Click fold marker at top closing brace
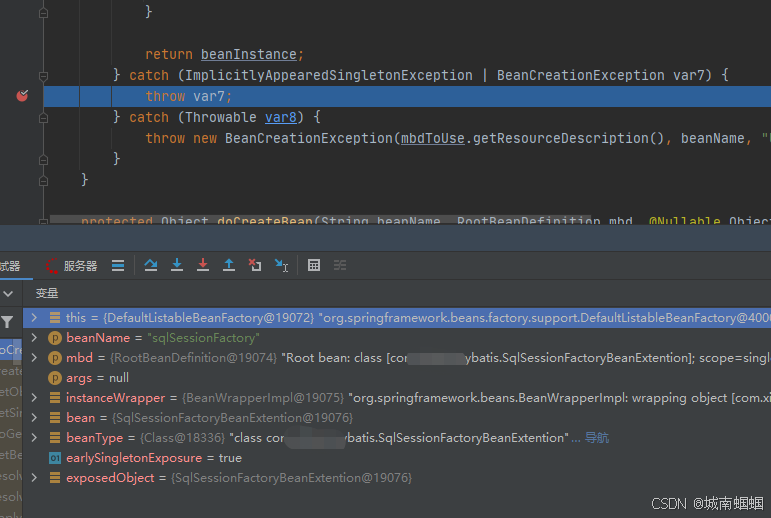This screenshot has width=771, height=518. [43, 12]
